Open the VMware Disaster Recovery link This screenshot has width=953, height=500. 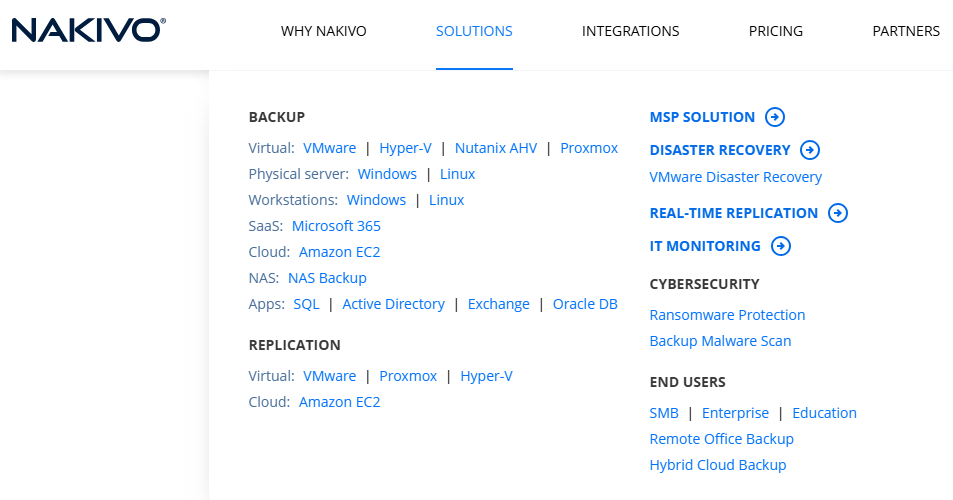point(735,177)
